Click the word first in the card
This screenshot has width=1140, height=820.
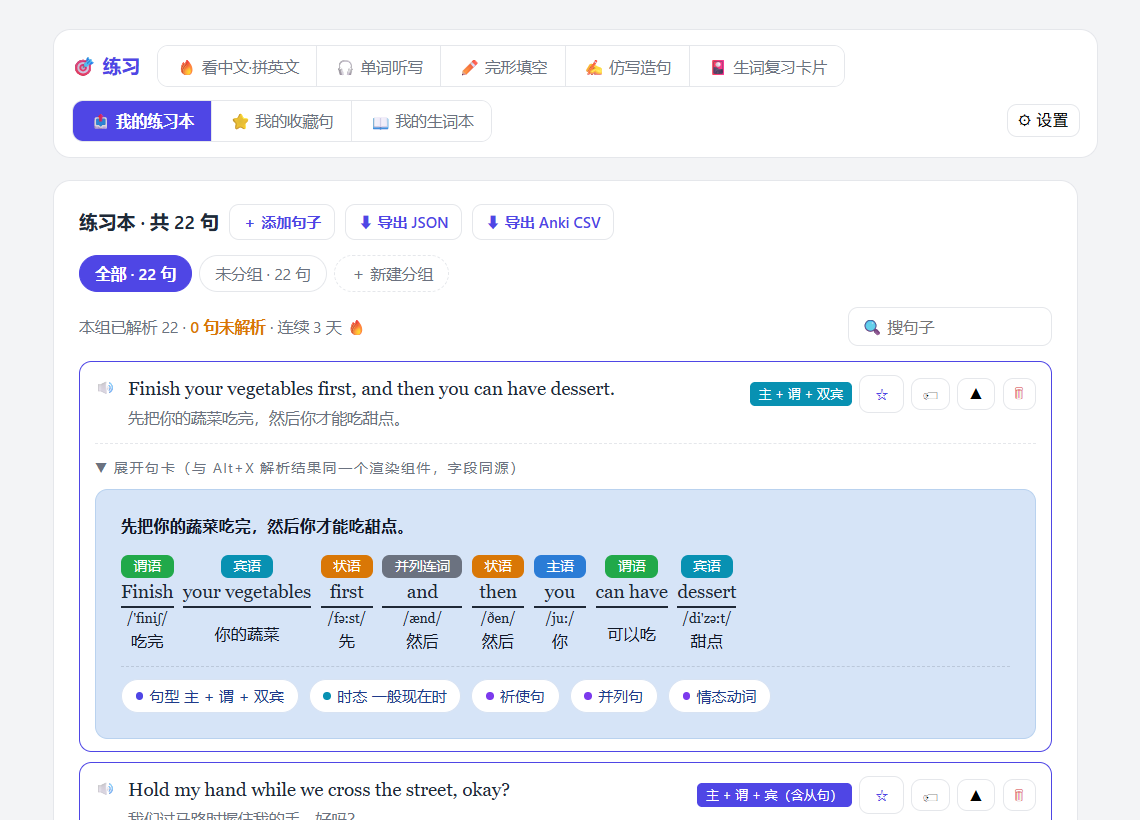(x=347, y=592)
